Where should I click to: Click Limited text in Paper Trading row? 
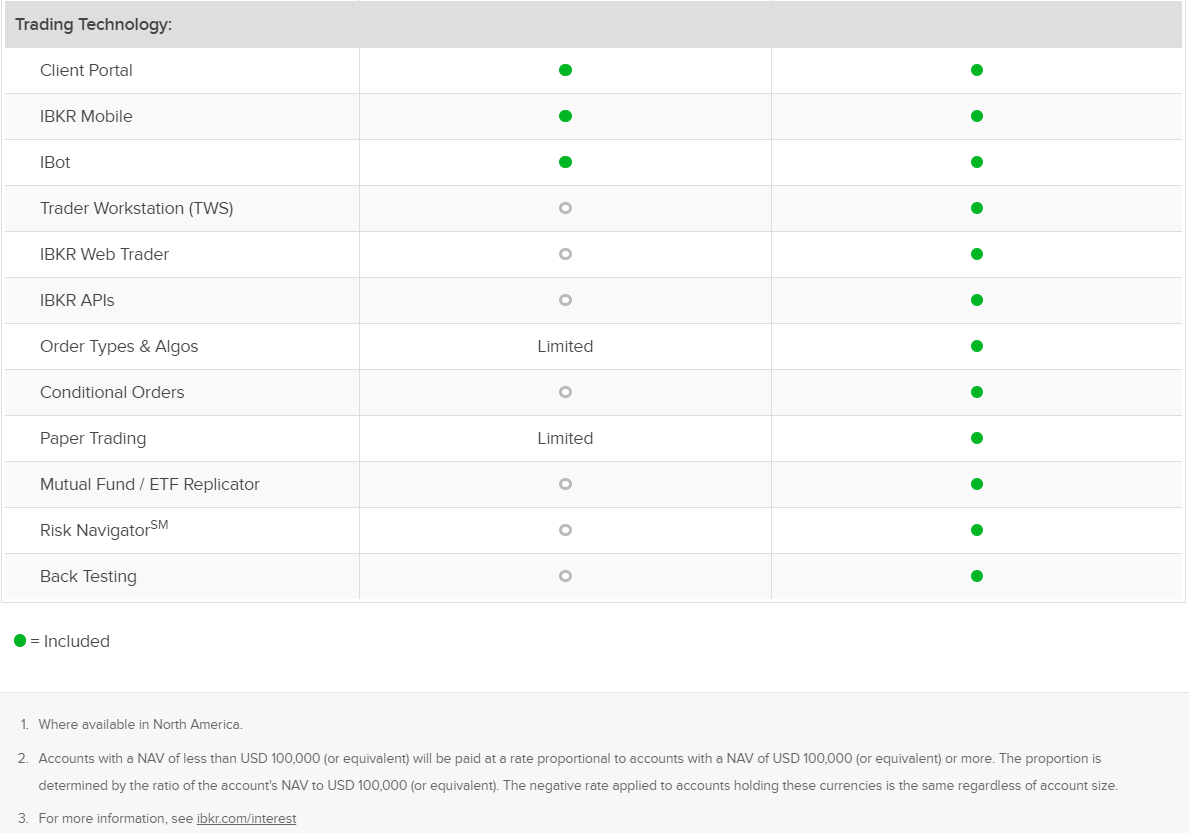coord(565,438)
